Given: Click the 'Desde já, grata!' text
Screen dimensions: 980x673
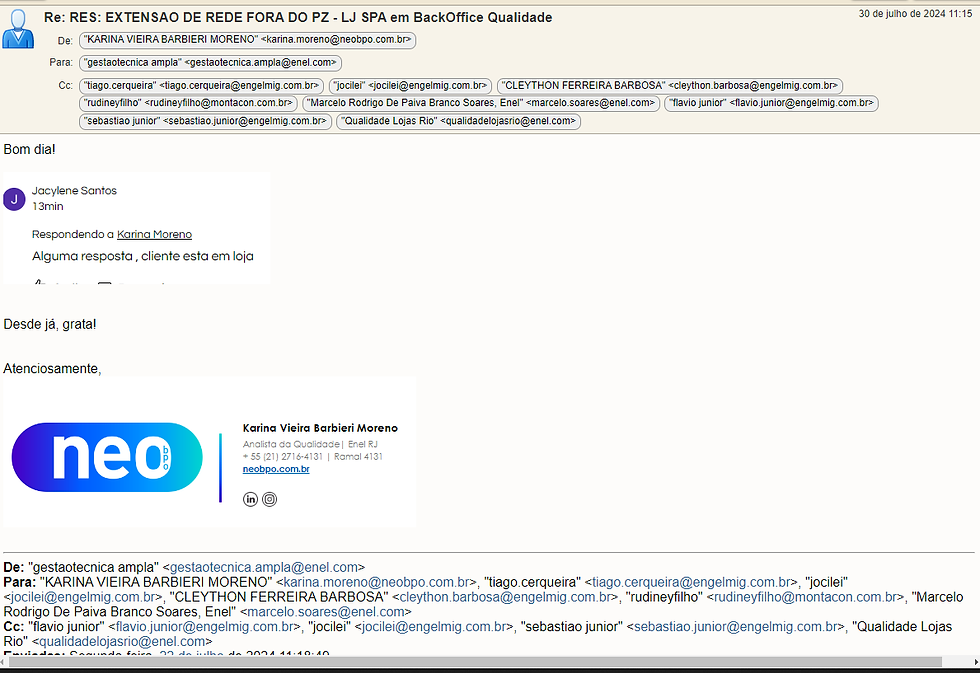Looking at the screenshot, I should tap(50, 324).
